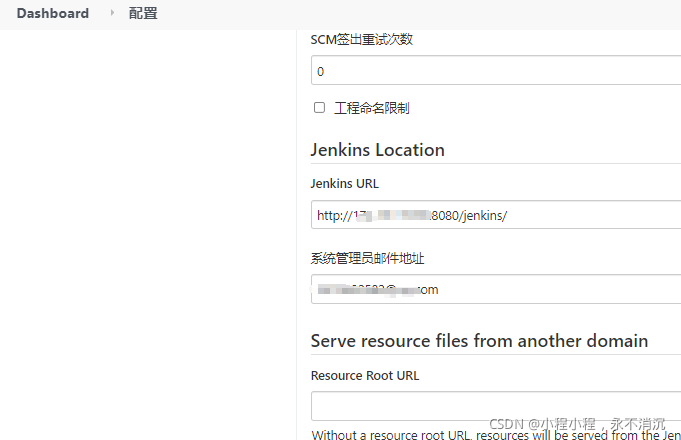
Task: Focus the 系统管理员邮件地址 input field
Action: coord(496,289)
